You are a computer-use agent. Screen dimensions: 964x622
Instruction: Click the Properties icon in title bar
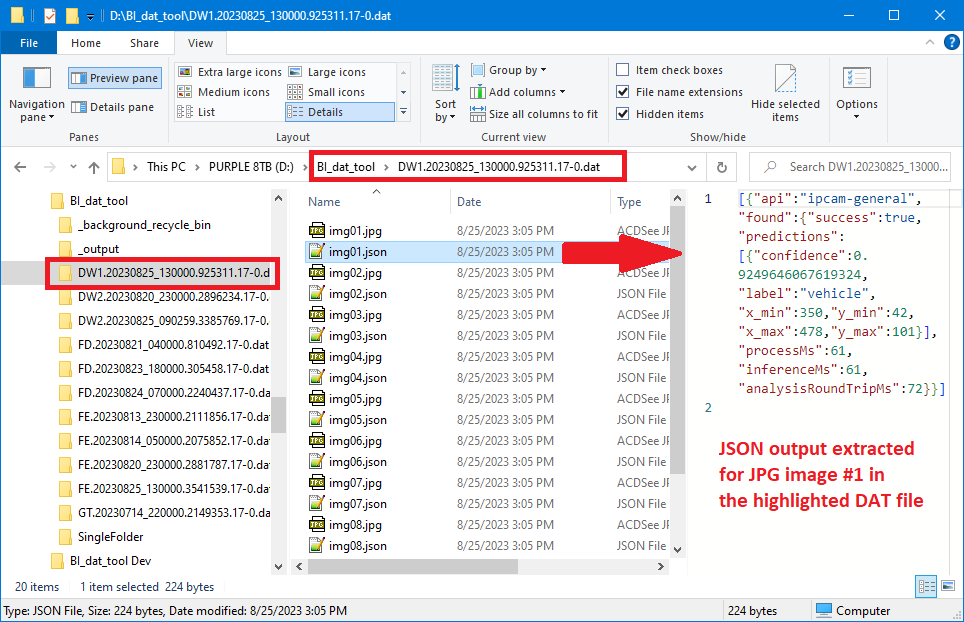[x=50, y=15]
